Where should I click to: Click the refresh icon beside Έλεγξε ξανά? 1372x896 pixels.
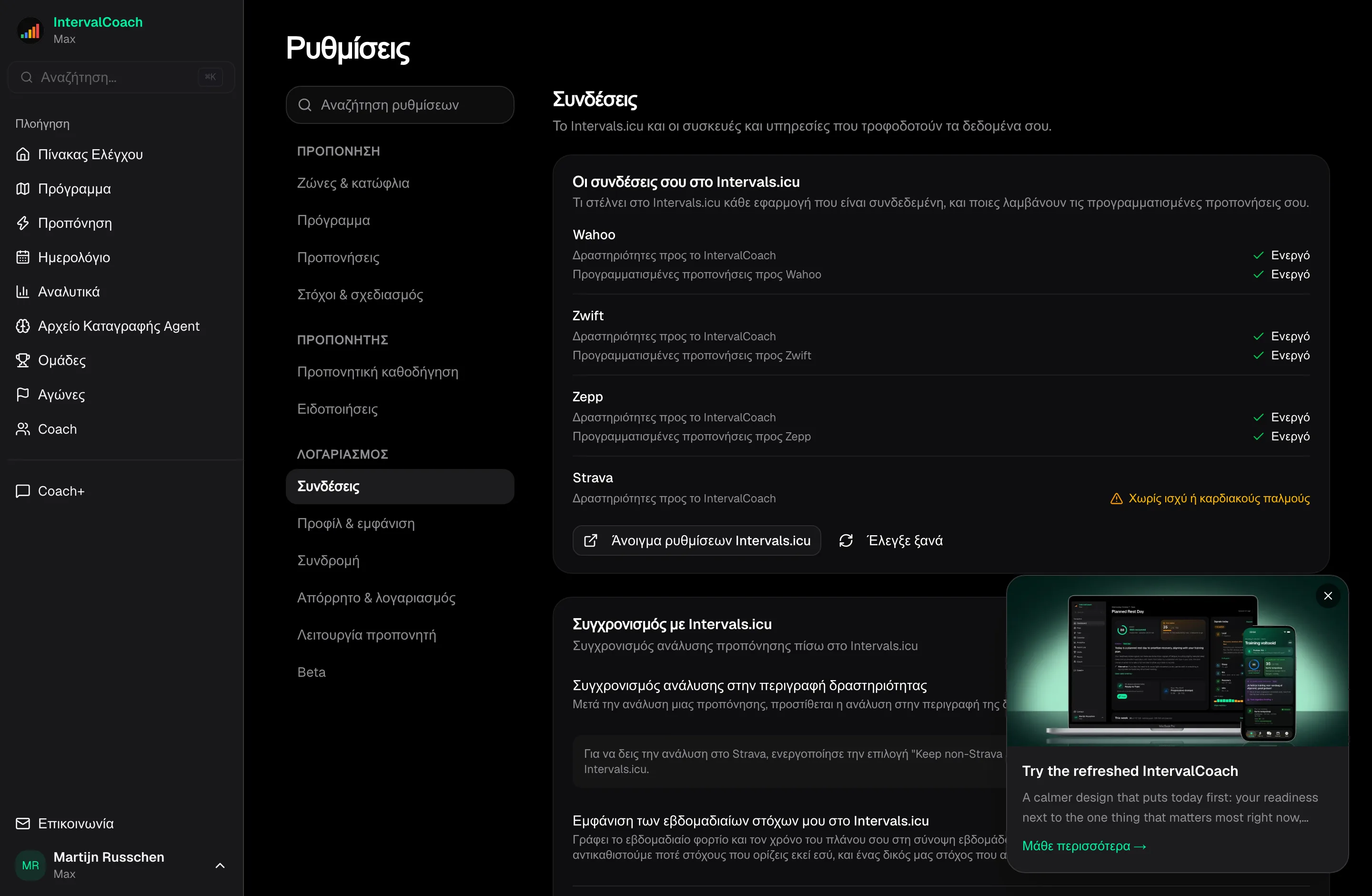click(846, 540)
